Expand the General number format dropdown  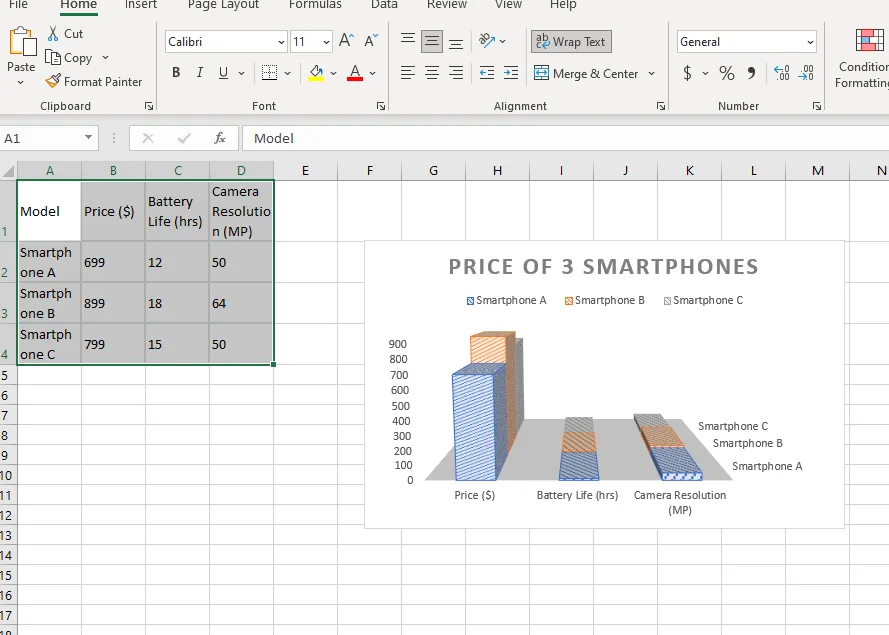808,42
